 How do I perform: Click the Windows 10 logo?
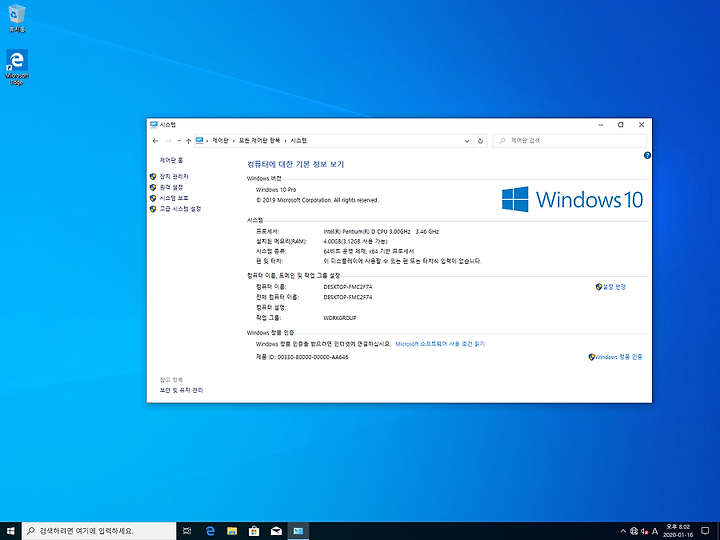click(572, 199)
